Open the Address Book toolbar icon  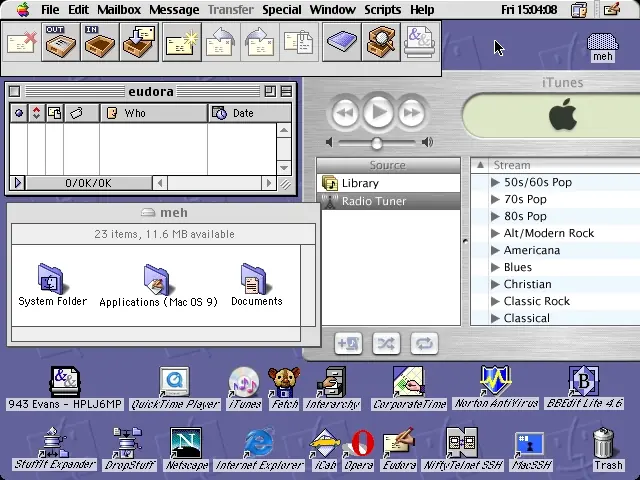pyautogui.click(x=341, y=42)
